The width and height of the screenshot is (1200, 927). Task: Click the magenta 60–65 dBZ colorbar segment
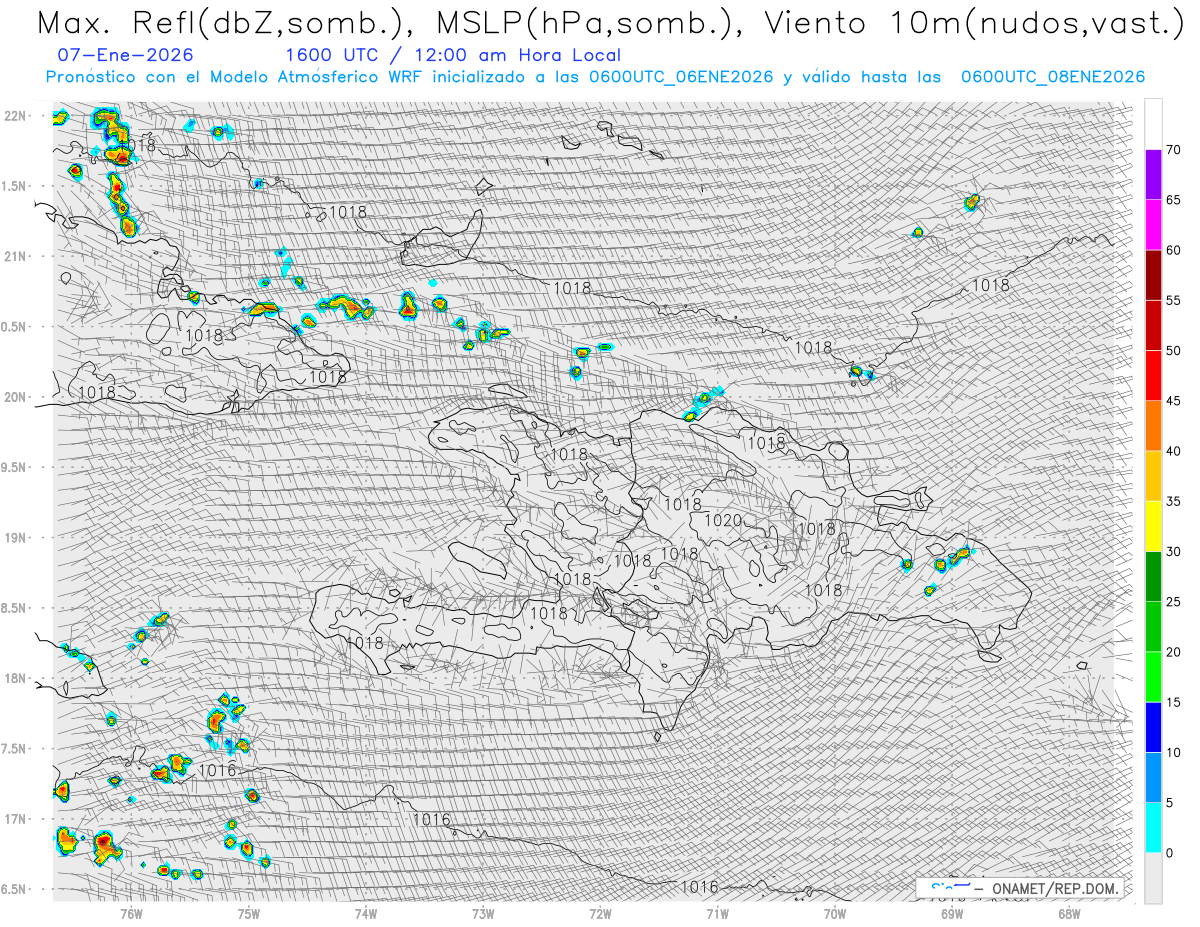(x=1153, y=225)
